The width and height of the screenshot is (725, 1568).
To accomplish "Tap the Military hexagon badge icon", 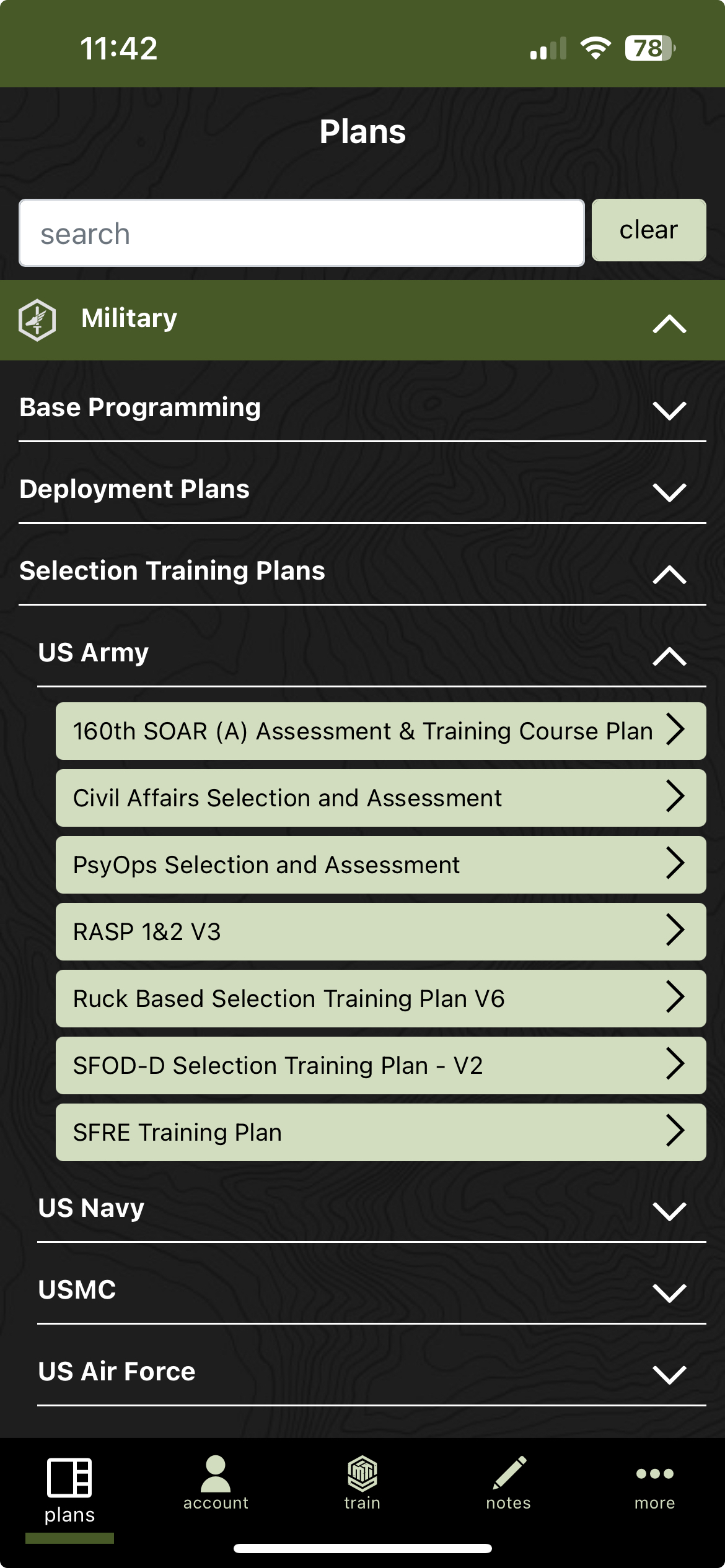I will [37, 320].
